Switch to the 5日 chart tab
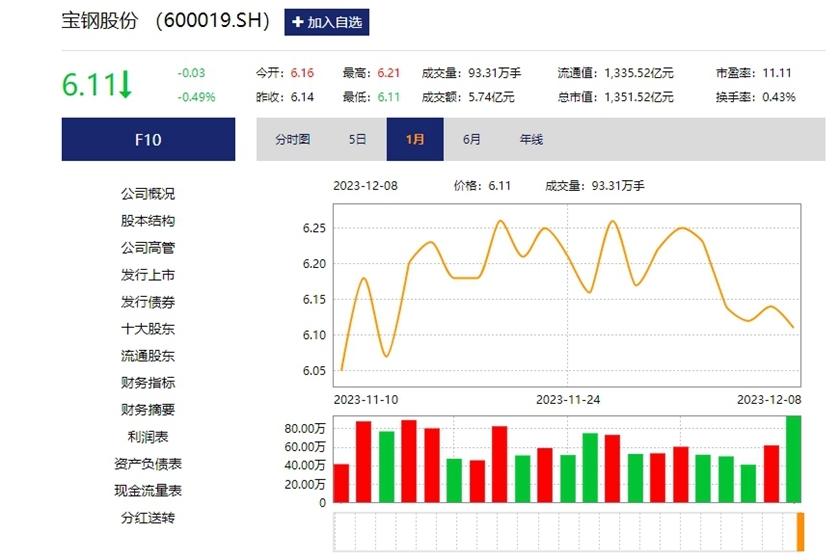 click(x=357, y=139)
